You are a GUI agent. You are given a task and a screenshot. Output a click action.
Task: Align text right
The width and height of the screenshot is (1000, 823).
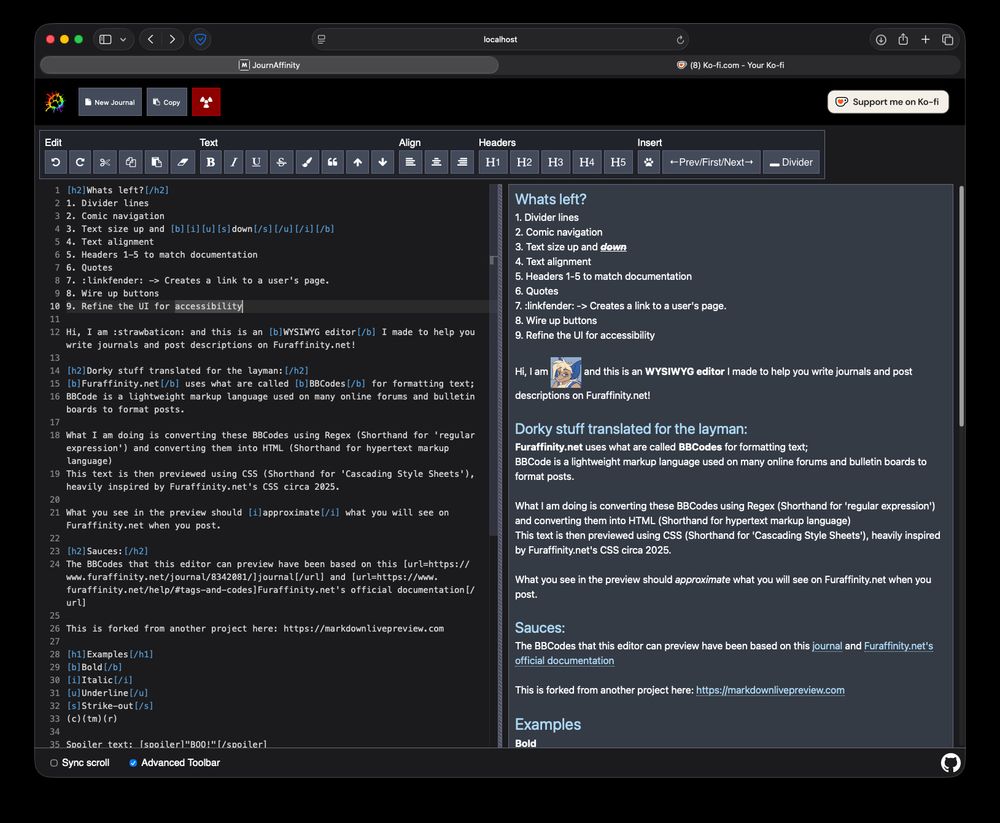[x=462, y=162]
